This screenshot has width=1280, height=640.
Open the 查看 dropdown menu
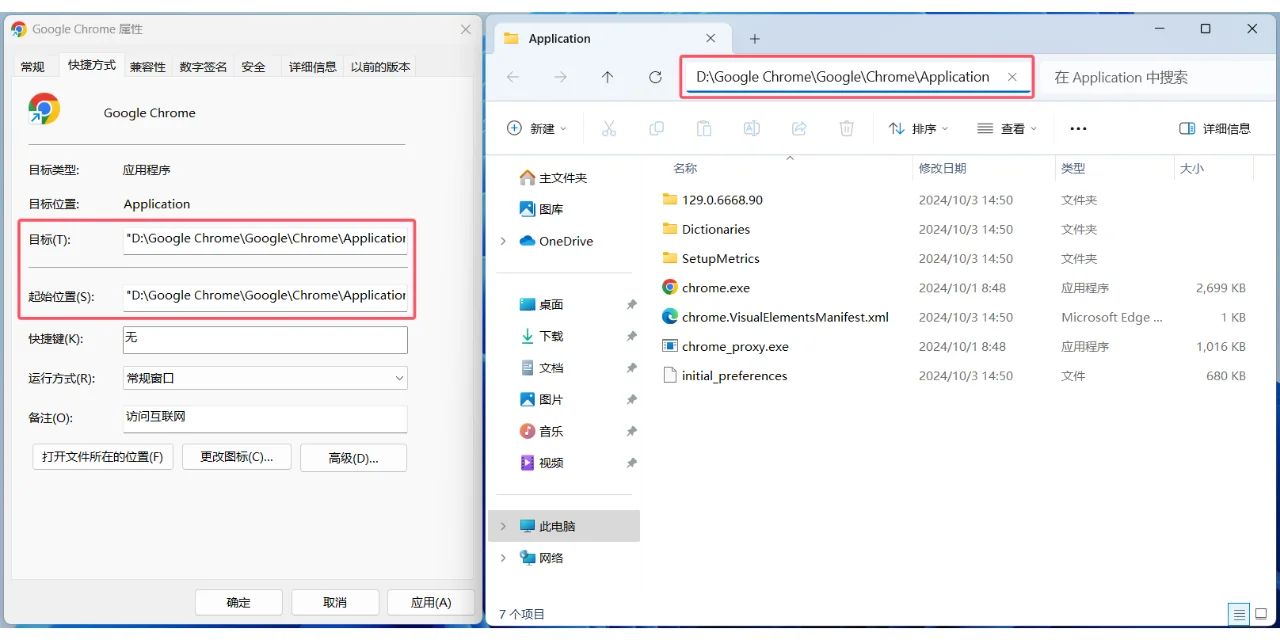tap(1007, 128)
